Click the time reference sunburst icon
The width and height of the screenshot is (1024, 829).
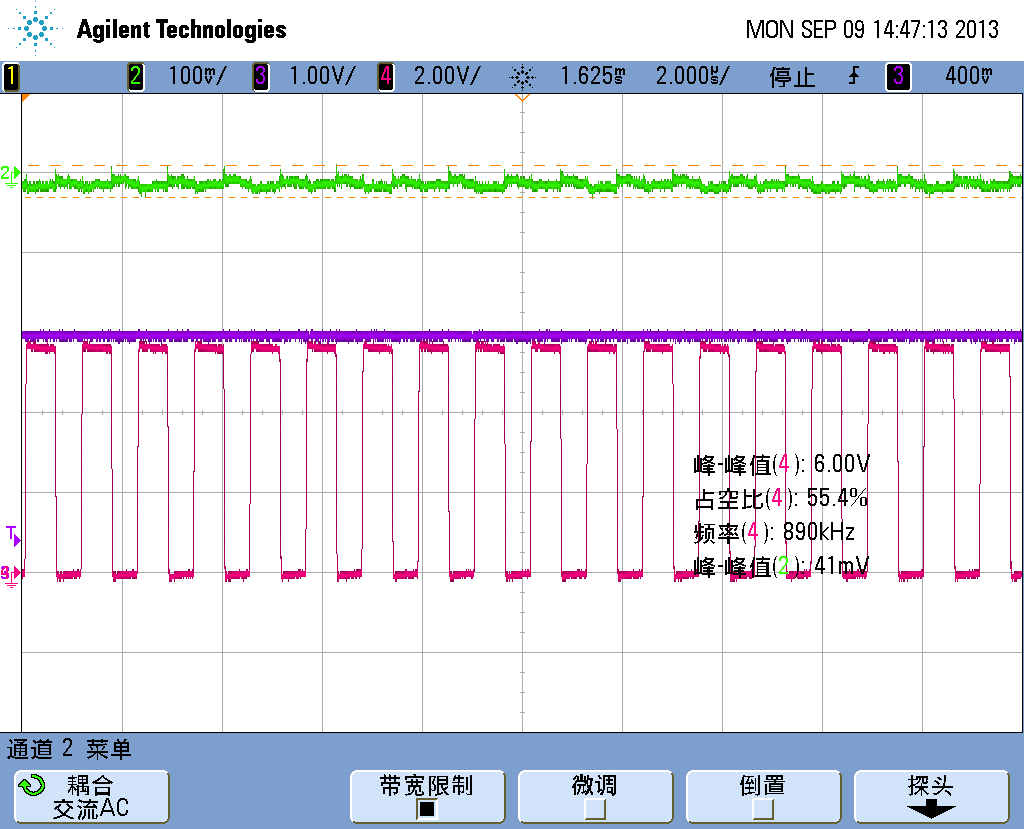pyautogui.click(x=522, y=78)
